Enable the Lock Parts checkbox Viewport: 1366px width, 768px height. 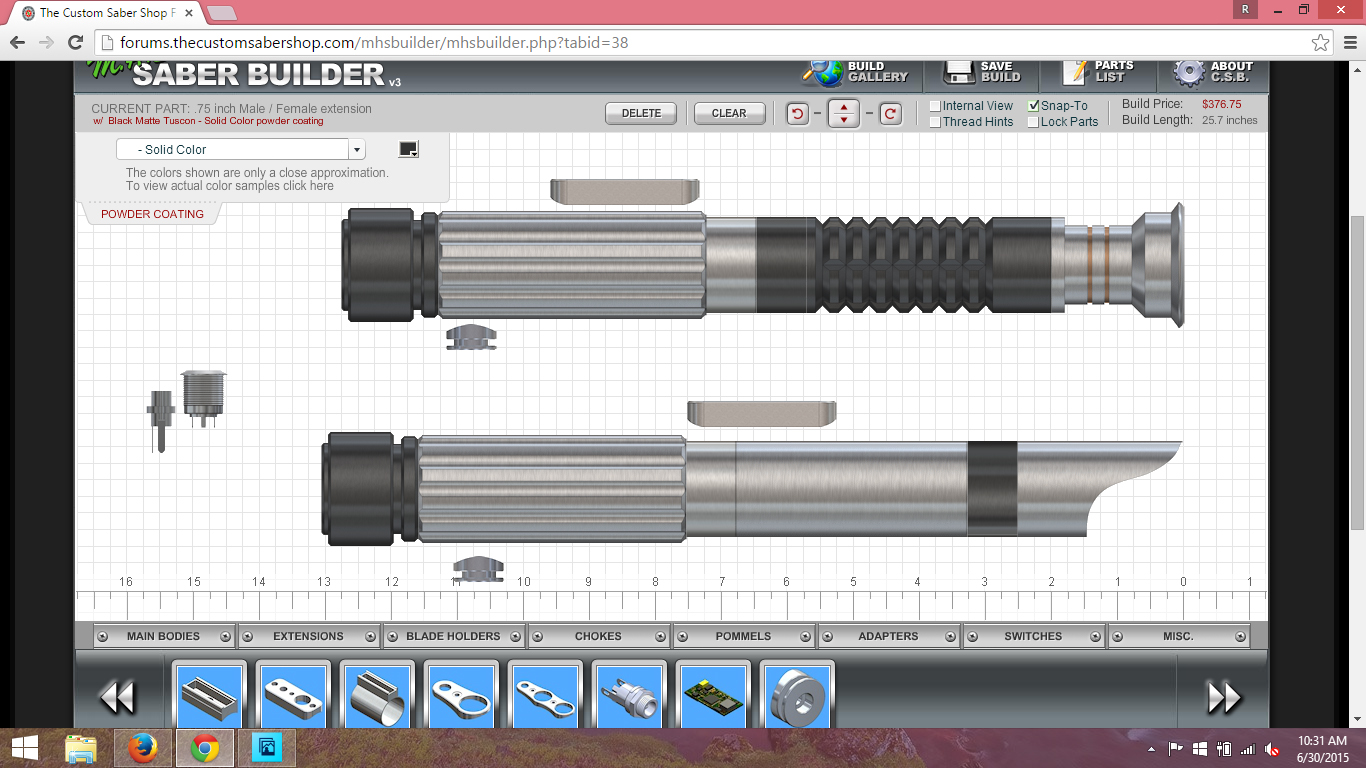(1034, 122)
